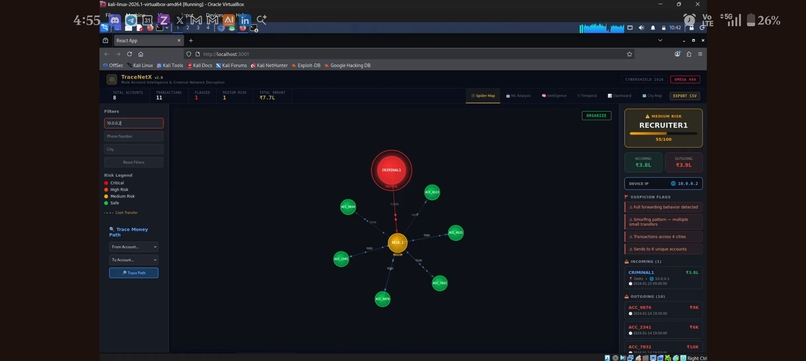This screenshot has height=361, width=806.
Task: Click the RECRUITER1 risk score bar
Action: click(x=664, y=133)
